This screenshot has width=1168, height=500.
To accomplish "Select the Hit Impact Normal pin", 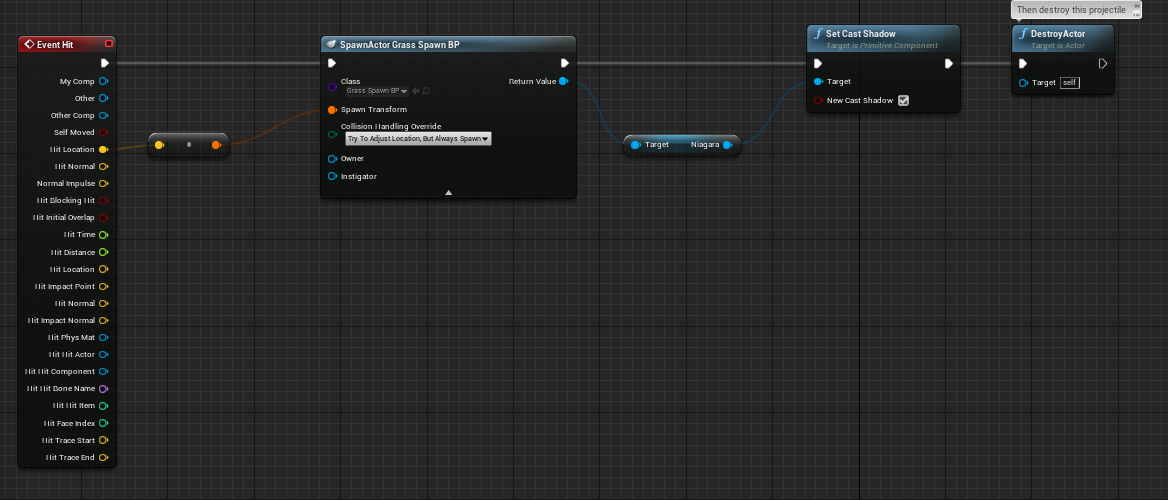I will click(104, 320).
